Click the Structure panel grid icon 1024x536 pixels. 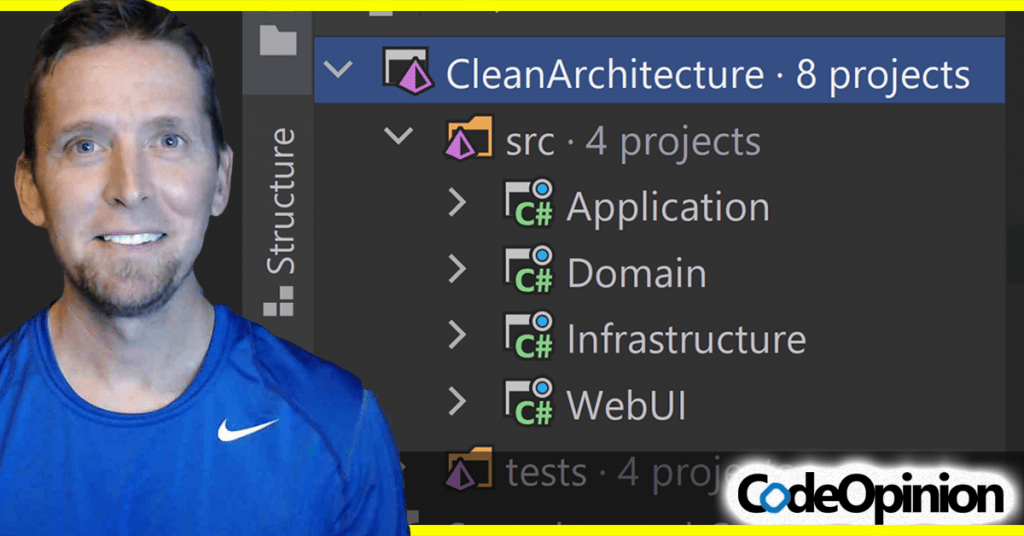click(x=278, y=301)
